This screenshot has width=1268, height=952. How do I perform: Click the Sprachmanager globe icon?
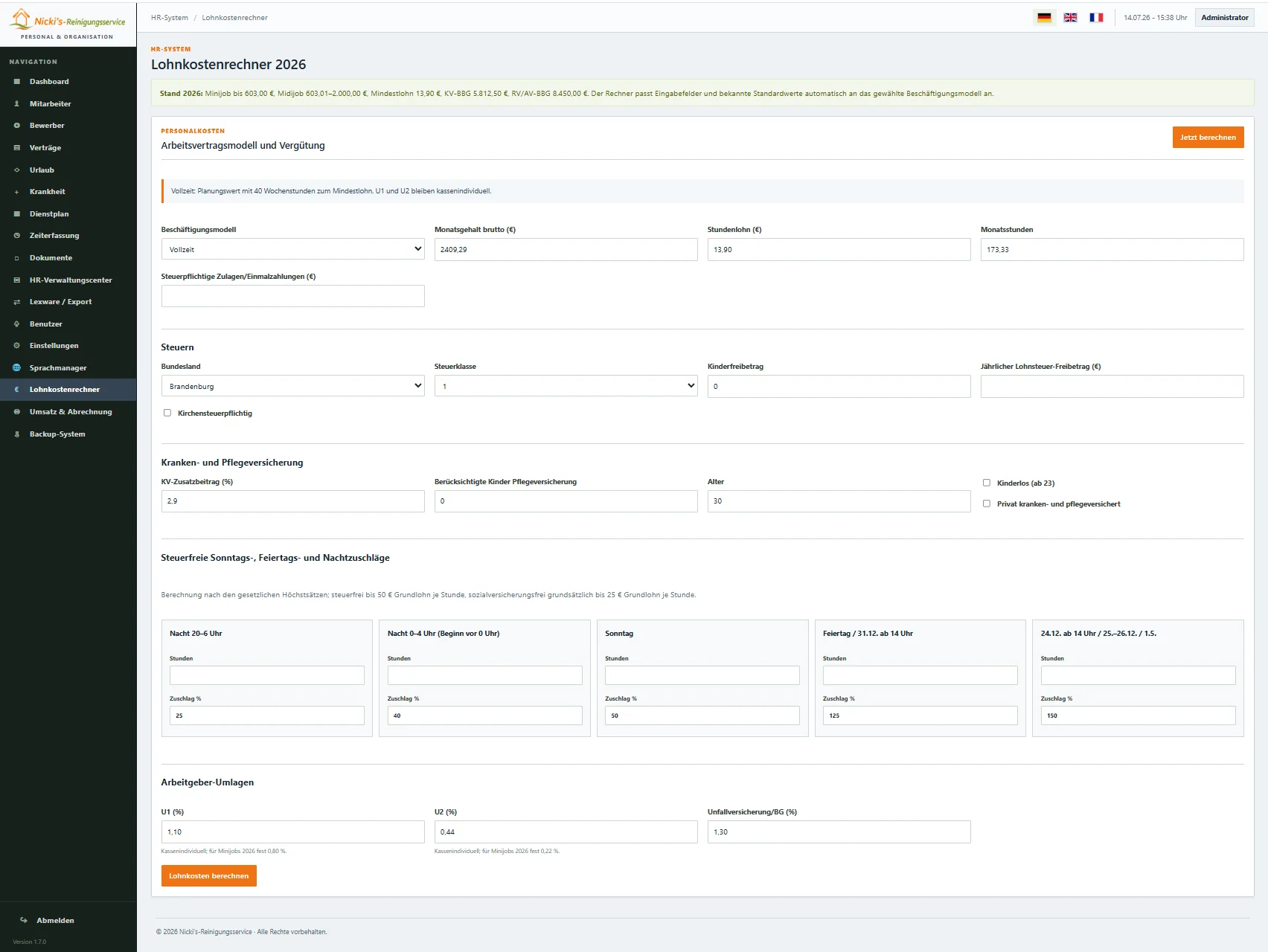[16, 368]
